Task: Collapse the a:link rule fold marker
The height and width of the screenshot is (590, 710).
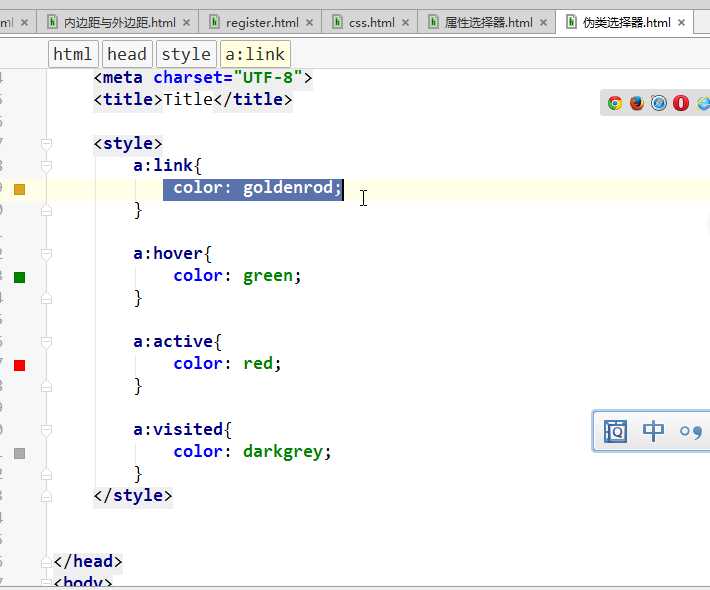Action: click(46, 166)
